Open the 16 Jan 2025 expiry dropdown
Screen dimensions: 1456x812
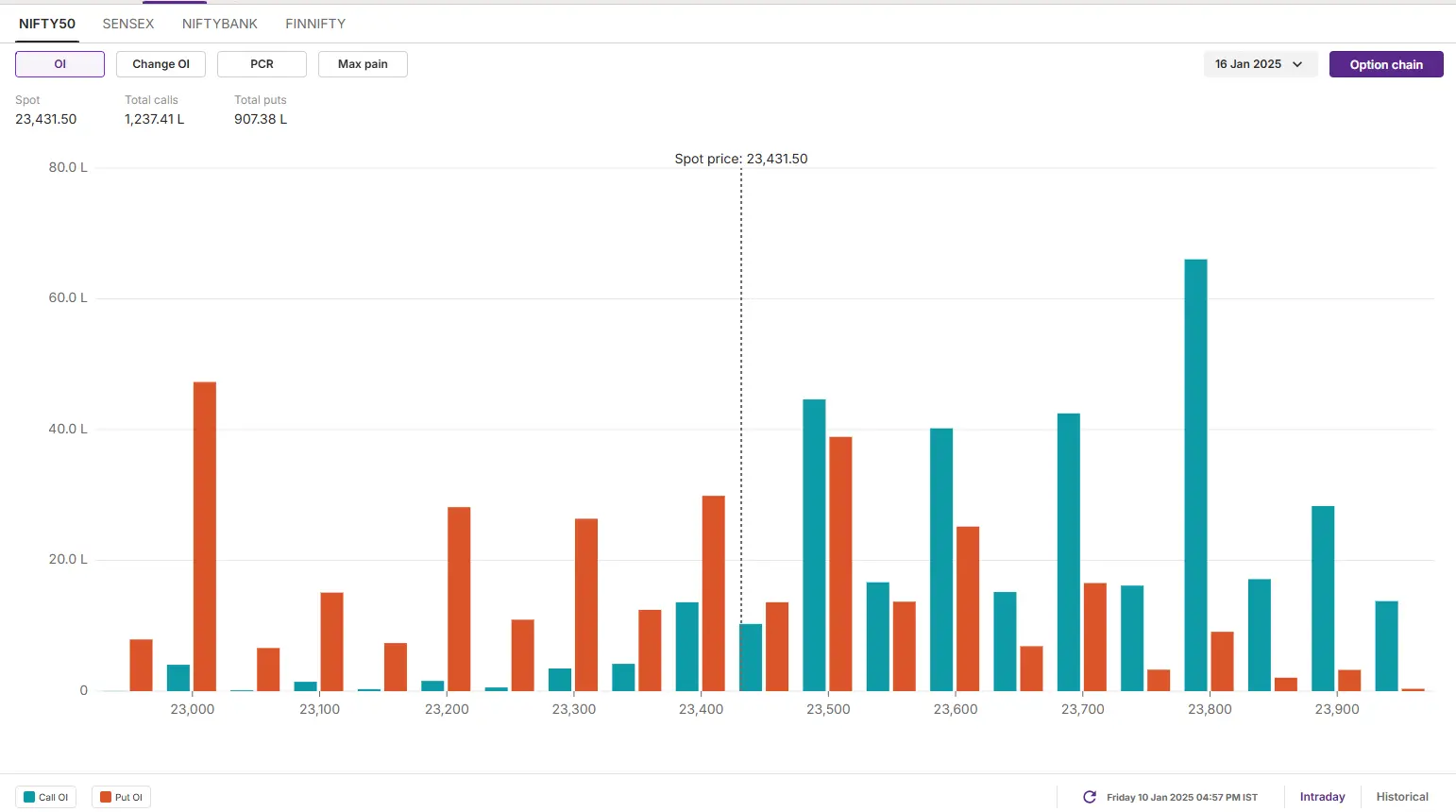coord(1261,64)
